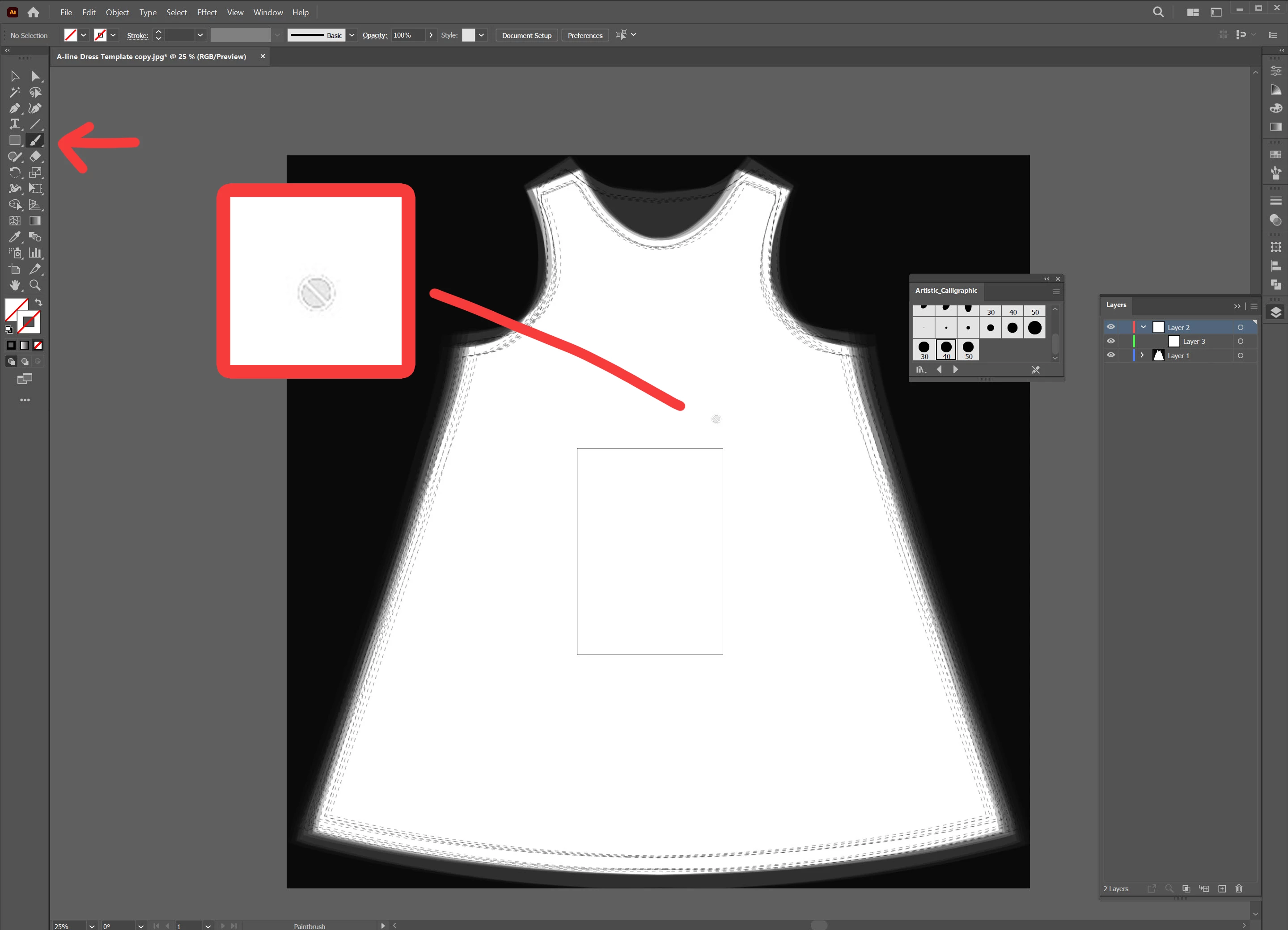1288x930 pixels.
Task: Click the Preferences button
Action: 585,35
